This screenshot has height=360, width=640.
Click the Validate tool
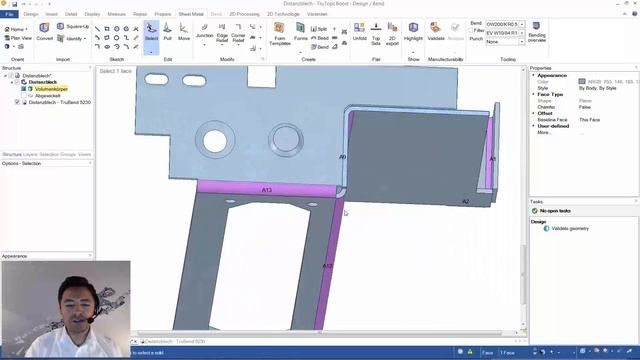coord(436,32)
